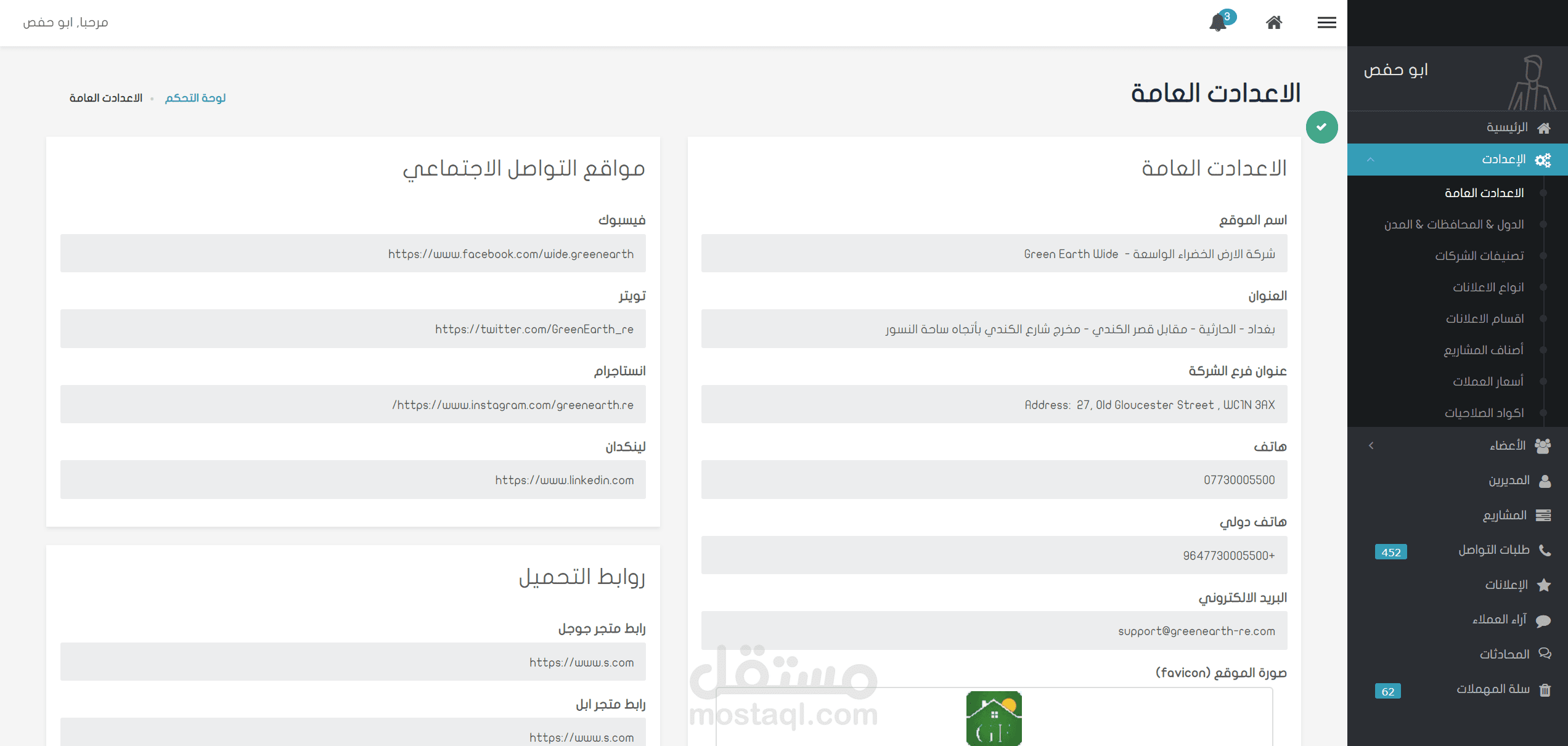The image size is (1568, 746).
Task: Open طلبات التواصل phone icon item
Action: [x=1494, y=550]
